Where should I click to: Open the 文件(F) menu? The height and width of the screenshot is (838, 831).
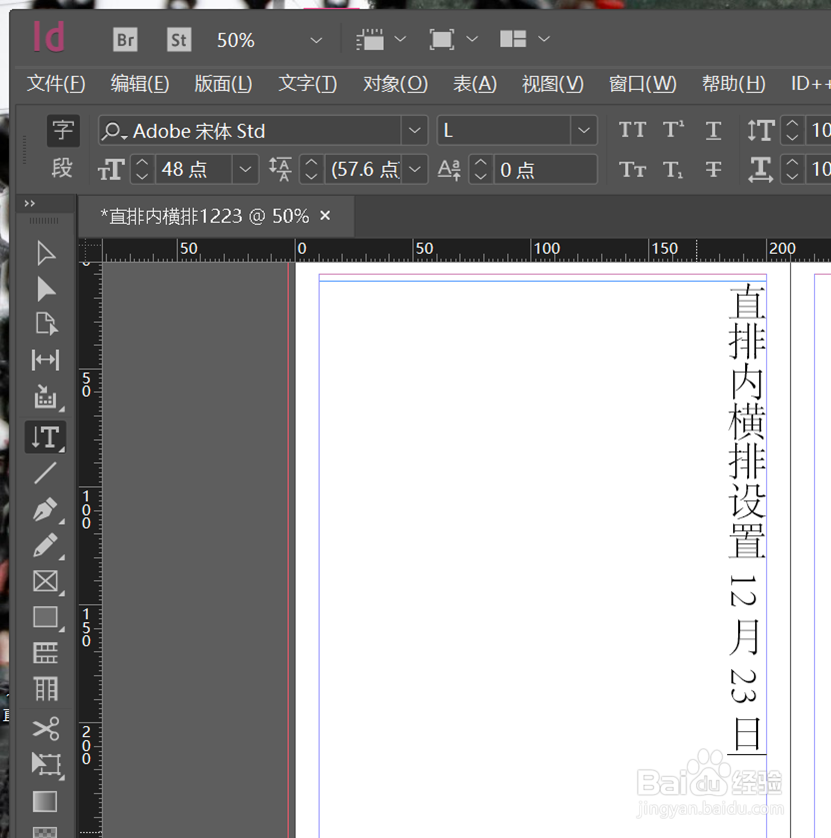[56, 84]
